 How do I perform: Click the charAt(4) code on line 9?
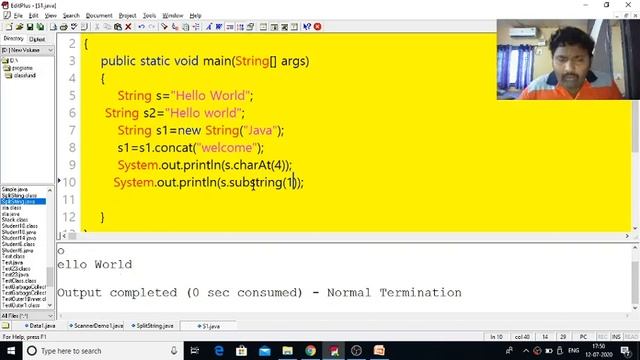point(257,165)
